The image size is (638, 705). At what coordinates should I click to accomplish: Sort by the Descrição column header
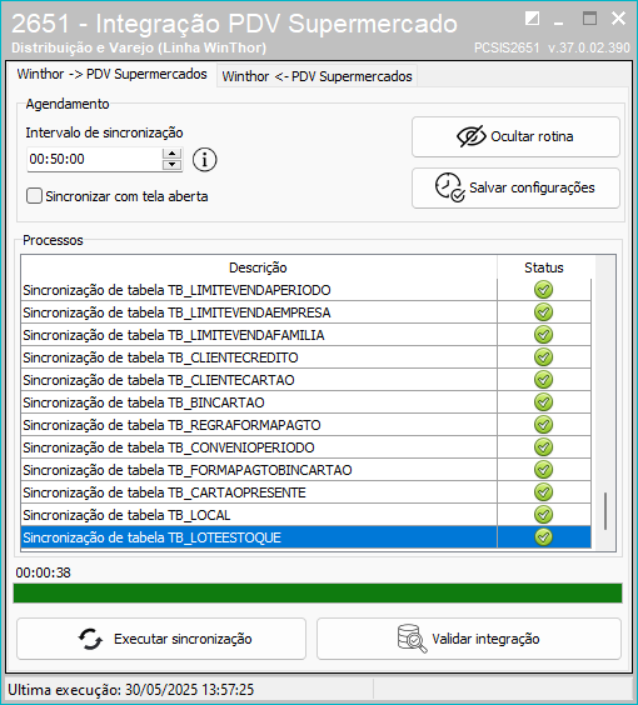(259, 268)
